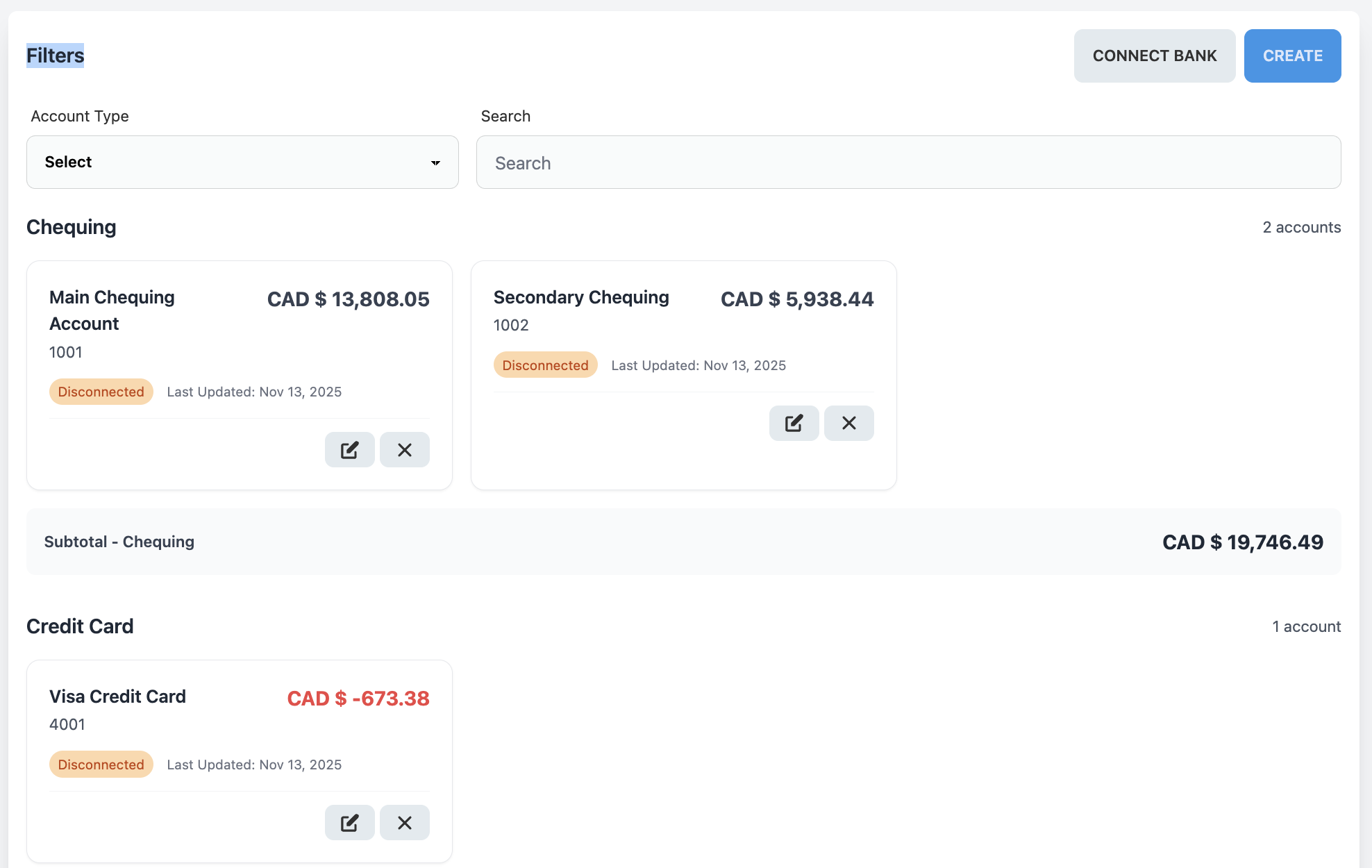Edit the Visa Credit Card
1372x868 pixels.
click(x=349, y=821)
